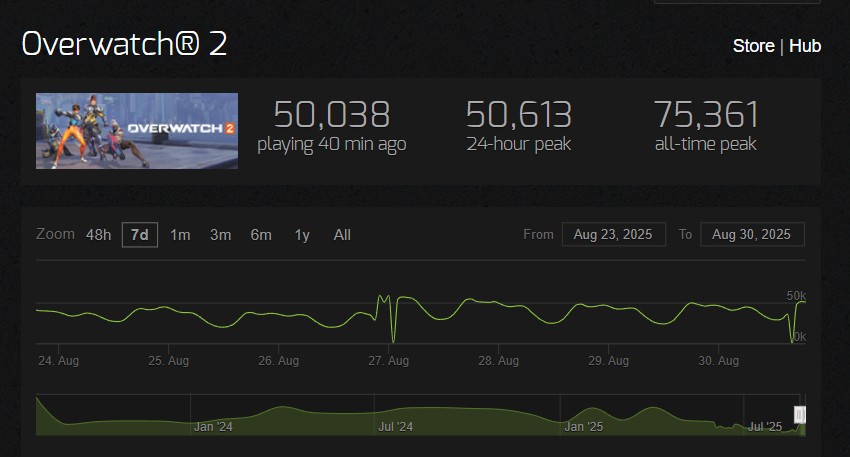Click the From date field Aug 23, 2025
This screenshot has width=850, height=457.
tap(614, 234)
